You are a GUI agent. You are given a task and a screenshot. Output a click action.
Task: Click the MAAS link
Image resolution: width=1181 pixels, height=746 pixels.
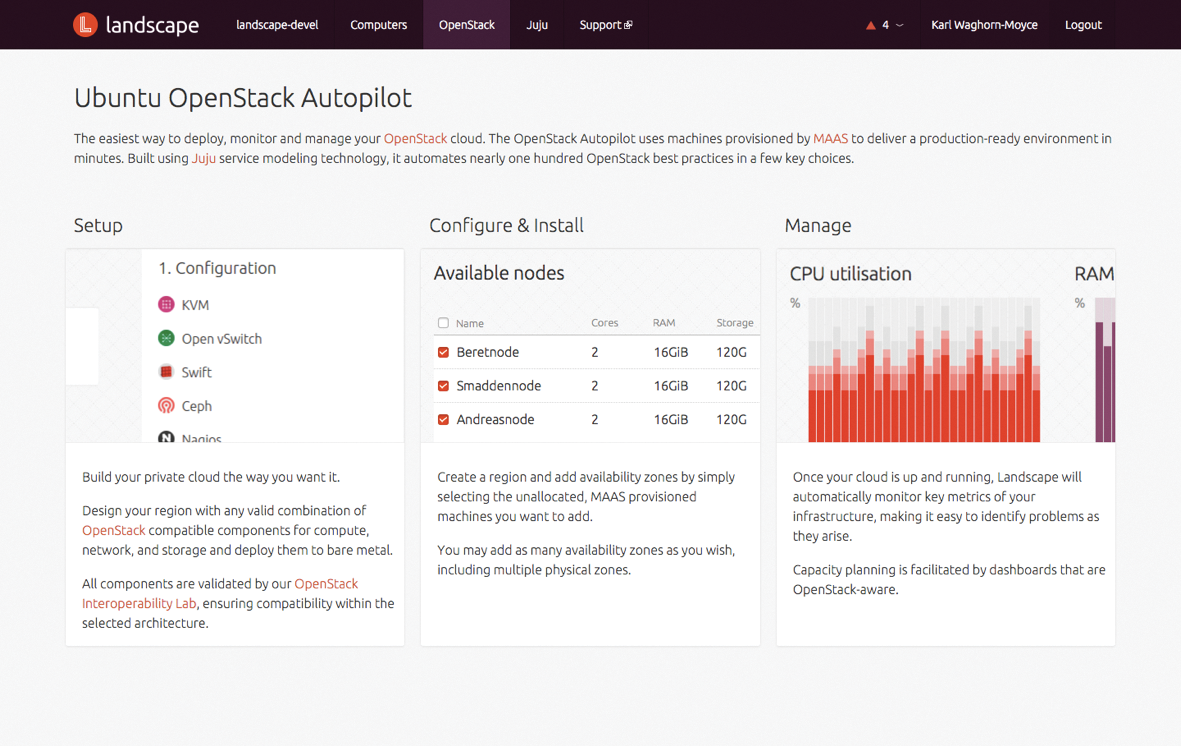click(831, 138)
